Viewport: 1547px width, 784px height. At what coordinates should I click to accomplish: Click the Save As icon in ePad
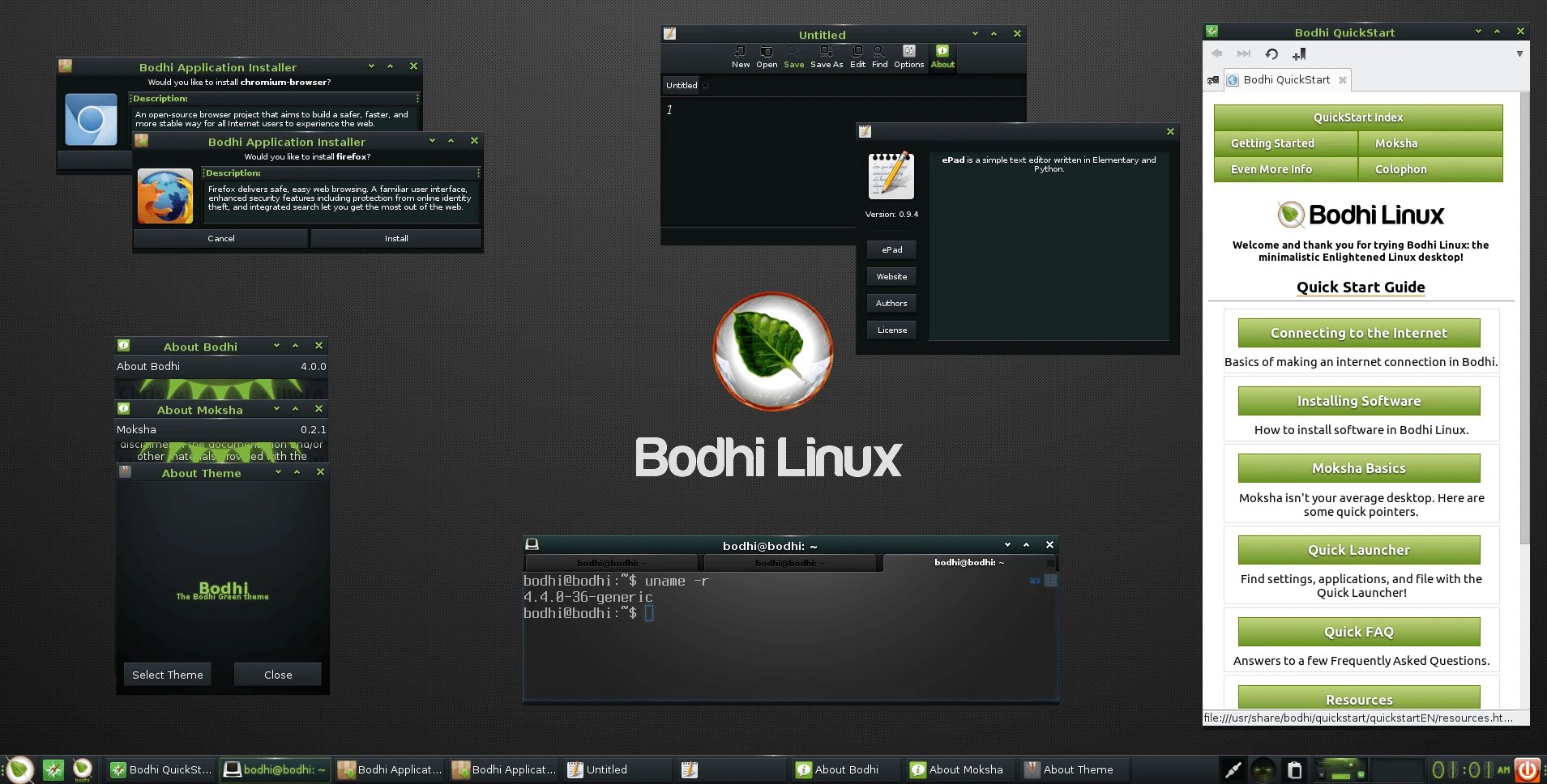(827, 53)
